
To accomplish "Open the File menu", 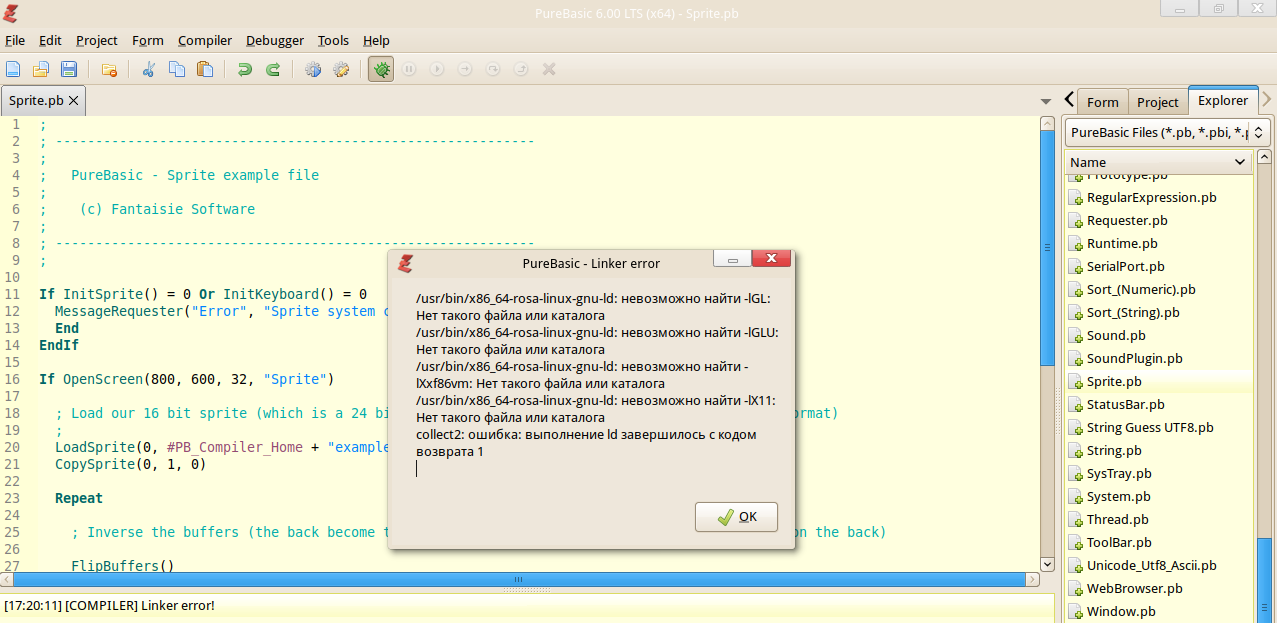I will 15,40.
